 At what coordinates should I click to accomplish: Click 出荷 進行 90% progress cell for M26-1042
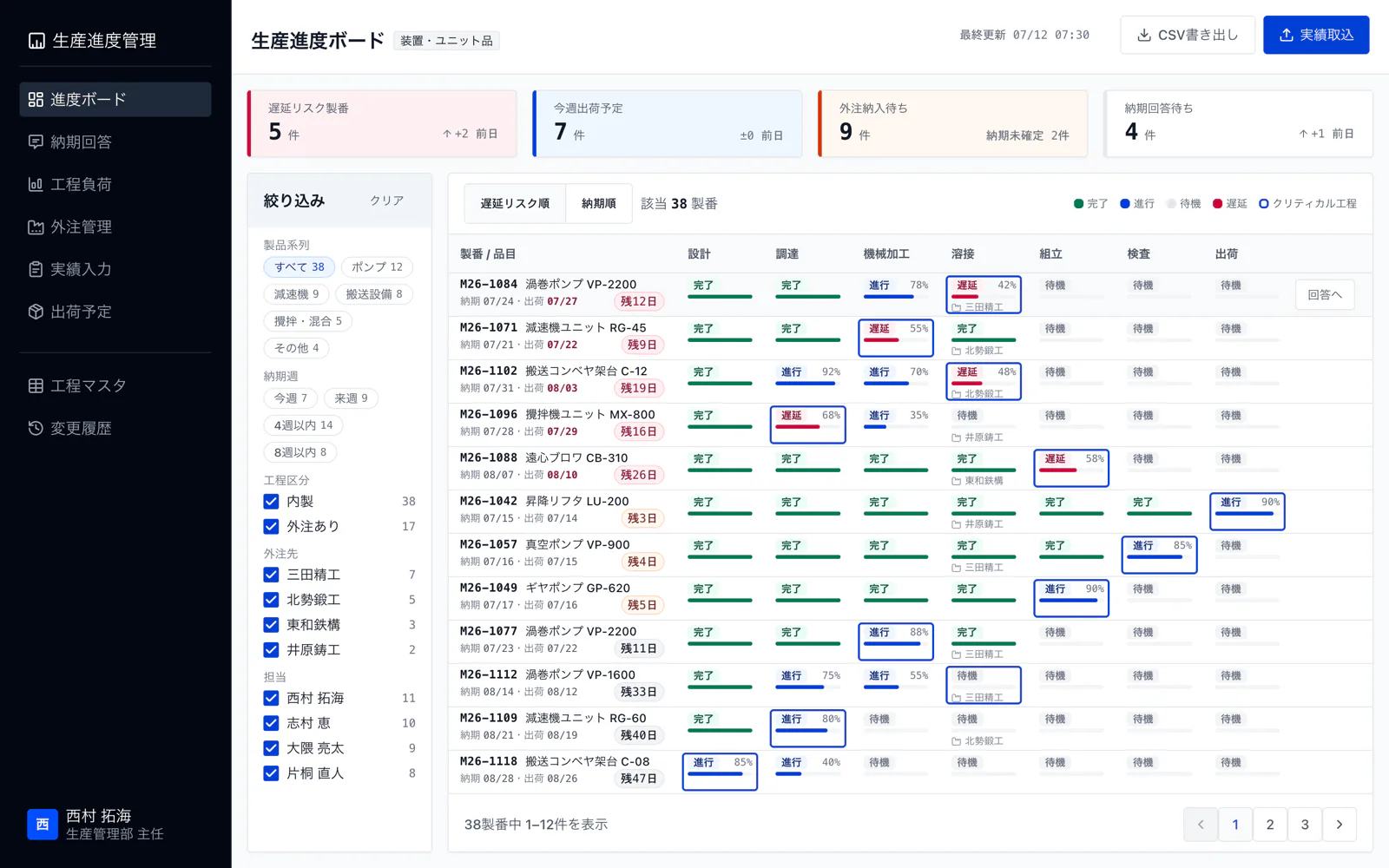pos(1247,511)
